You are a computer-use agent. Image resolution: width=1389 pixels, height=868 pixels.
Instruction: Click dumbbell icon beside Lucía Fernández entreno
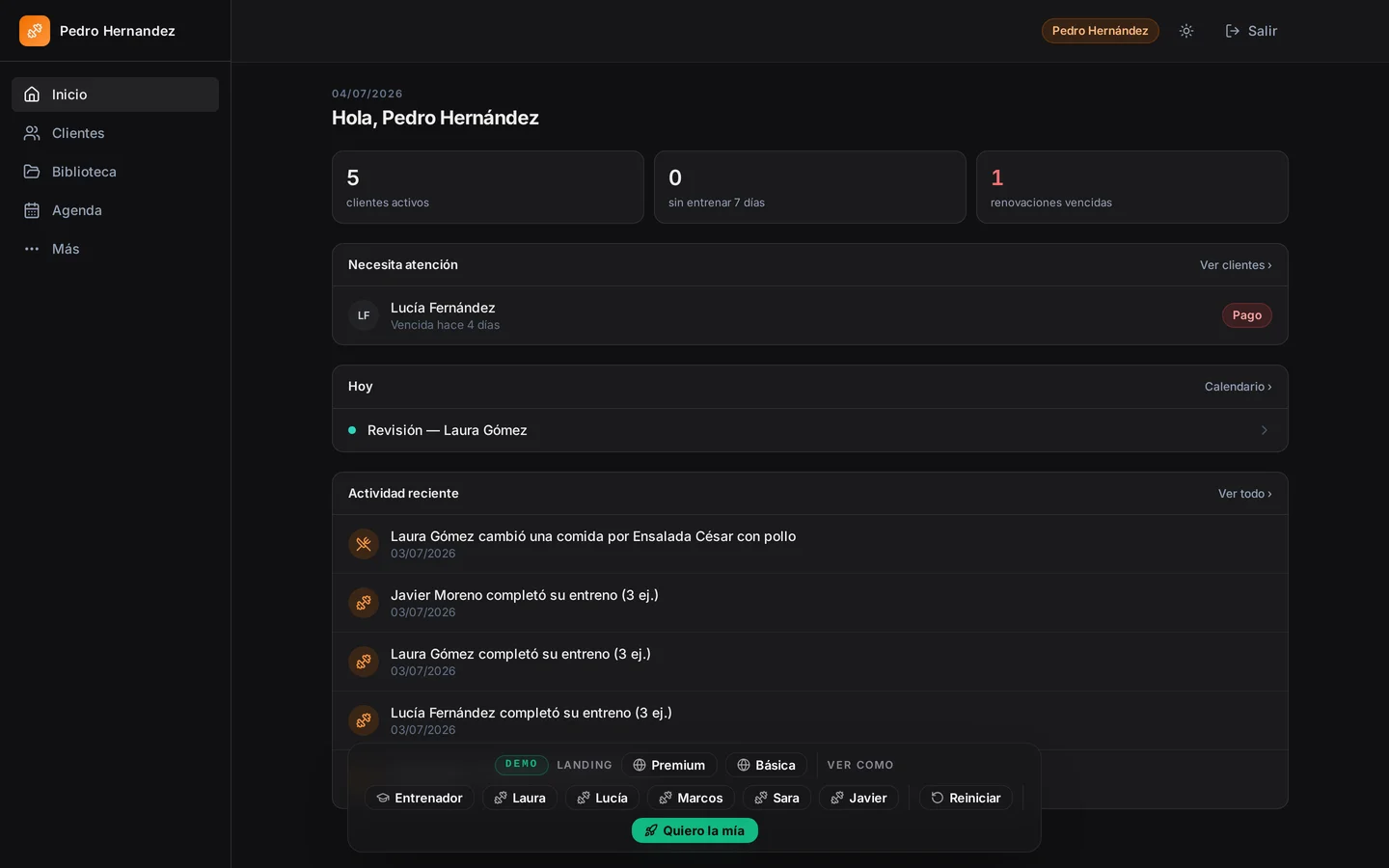tap(364, 720)
